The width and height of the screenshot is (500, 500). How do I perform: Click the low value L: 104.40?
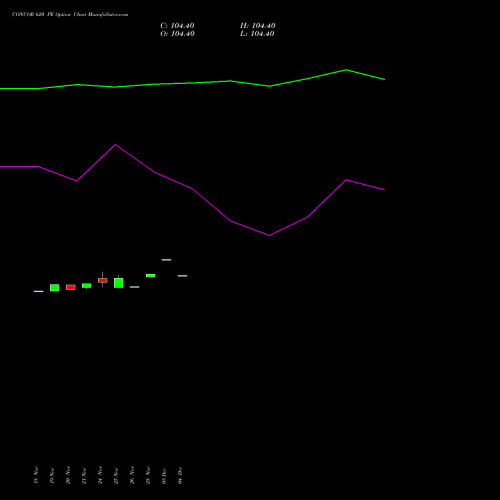257,34
